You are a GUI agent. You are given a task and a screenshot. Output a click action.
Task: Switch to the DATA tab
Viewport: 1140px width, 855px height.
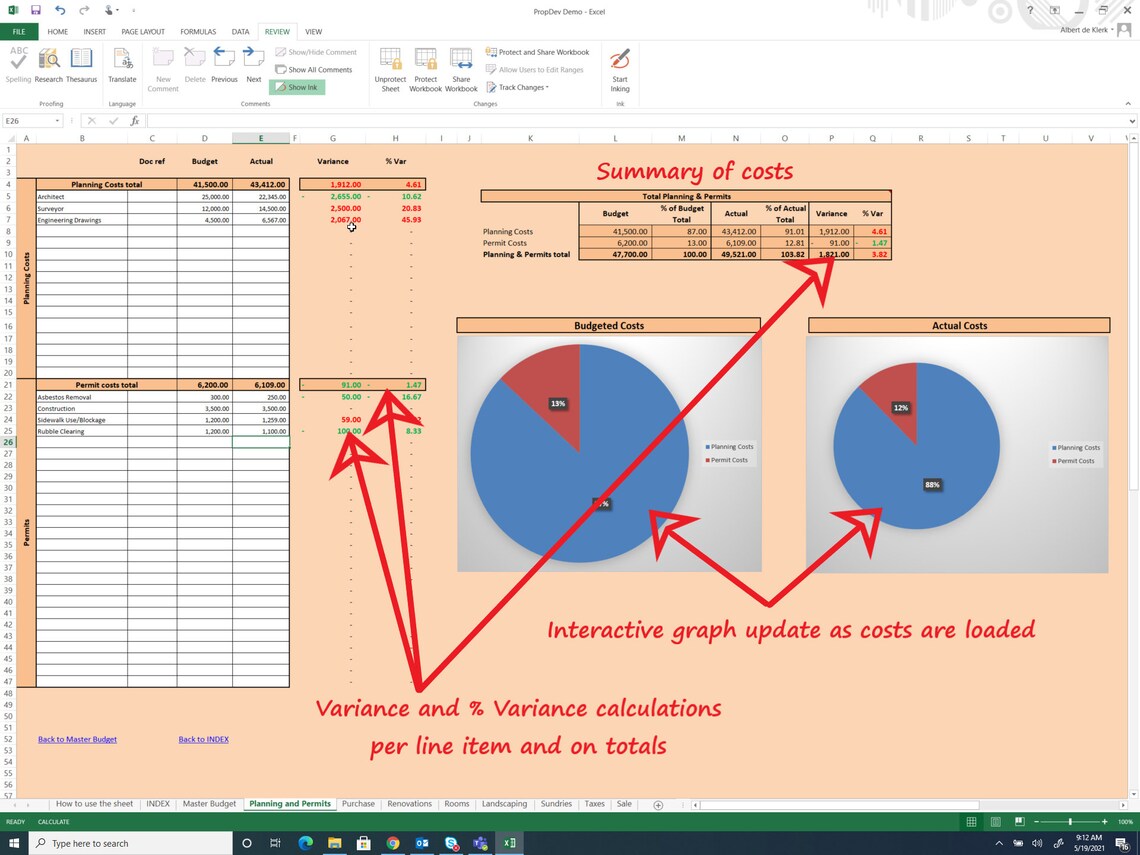click(x=240, y=32)
